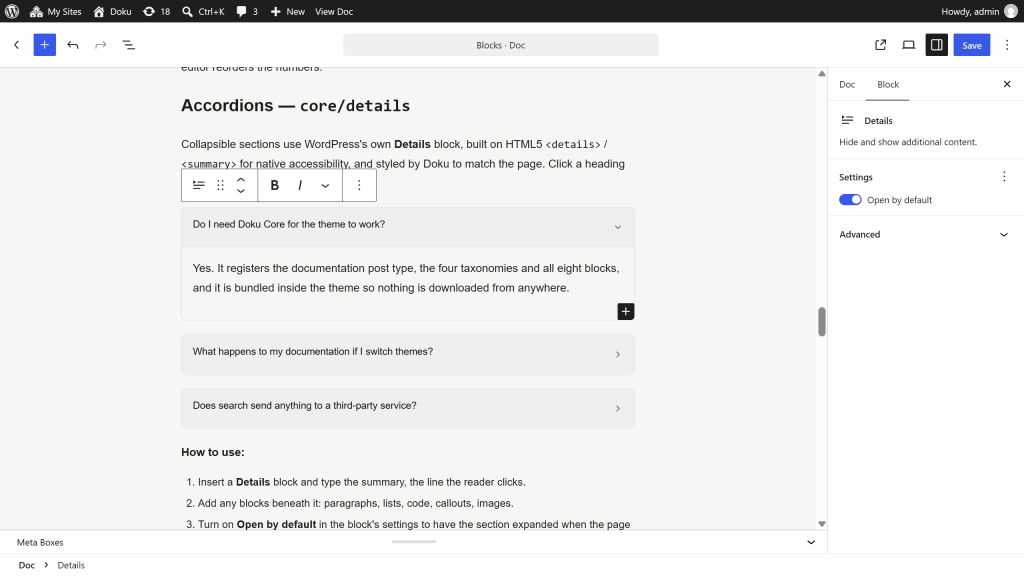This screenshot has width=1024, height=576.
Task: Open editor Options menu
Action: pos(1007,45)
